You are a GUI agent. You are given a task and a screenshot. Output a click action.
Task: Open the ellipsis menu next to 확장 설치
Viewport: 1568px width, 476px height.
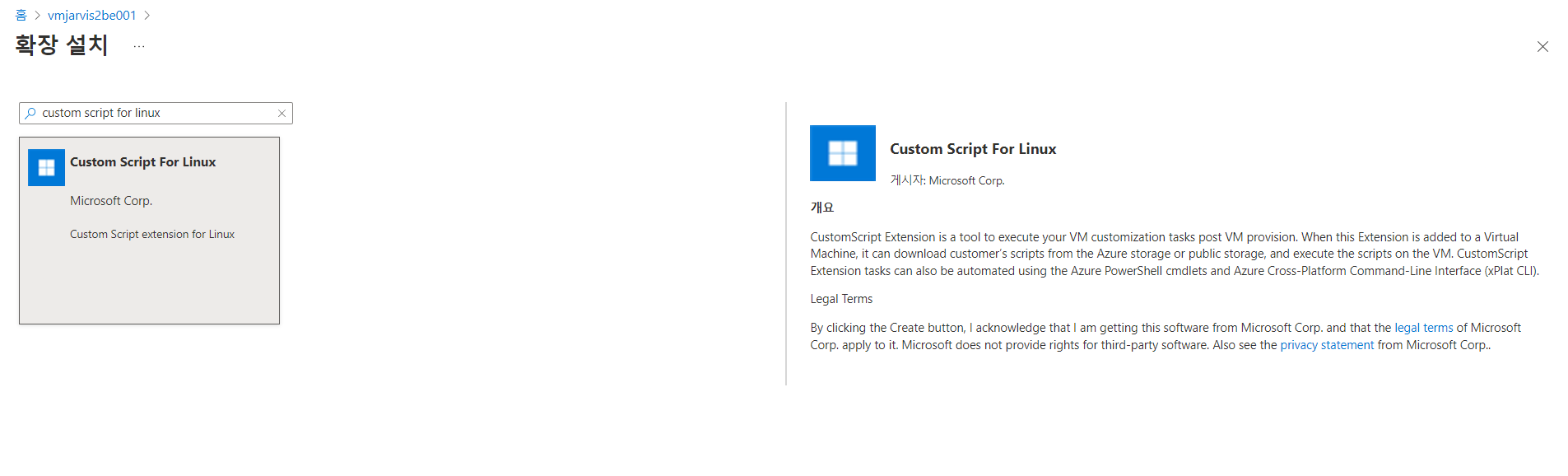tap(139, 46)
